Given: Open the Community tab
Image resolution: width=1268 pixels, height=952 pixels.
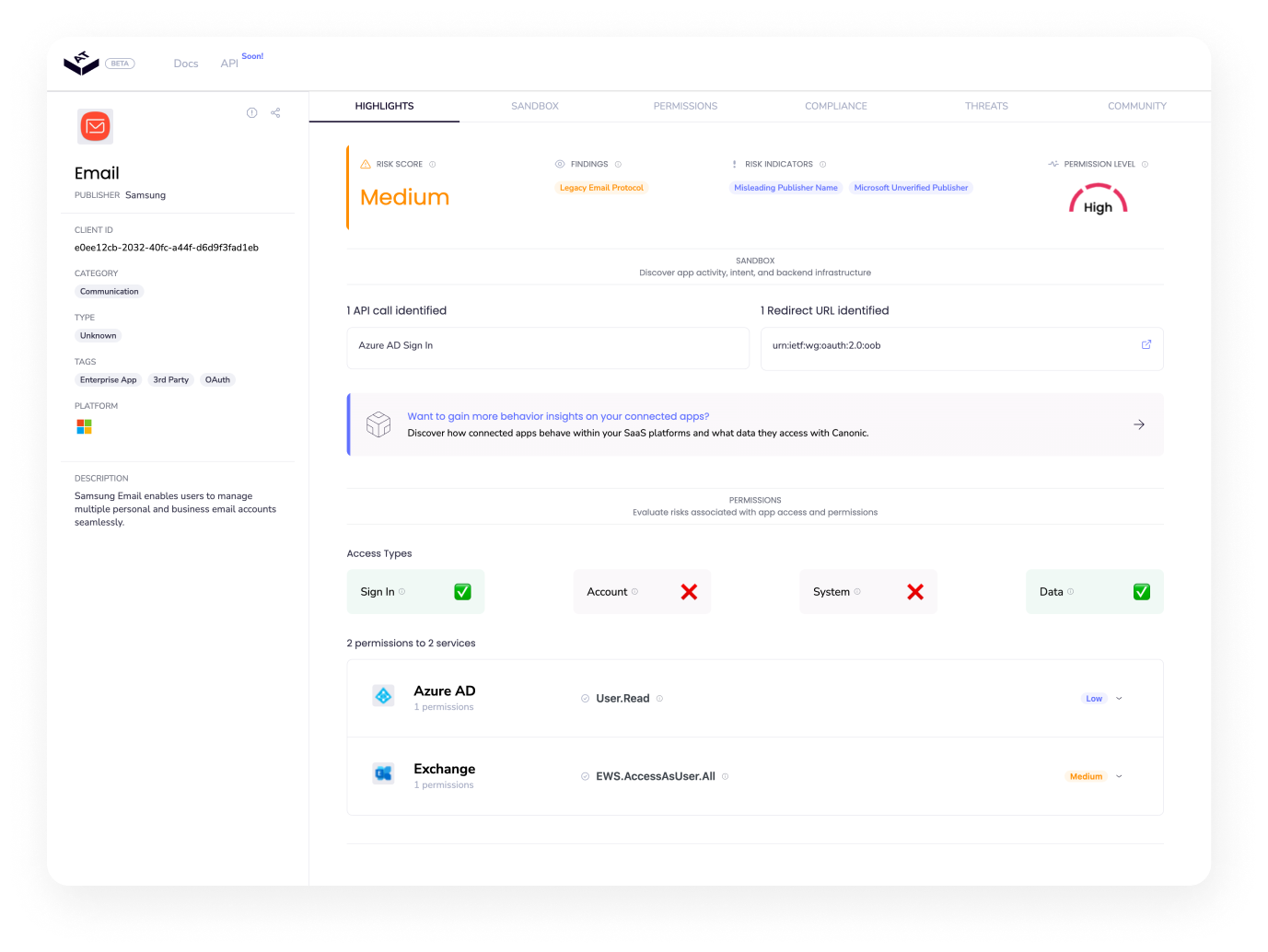Looking at the screenshot, I should click(x=1137, y=106).
